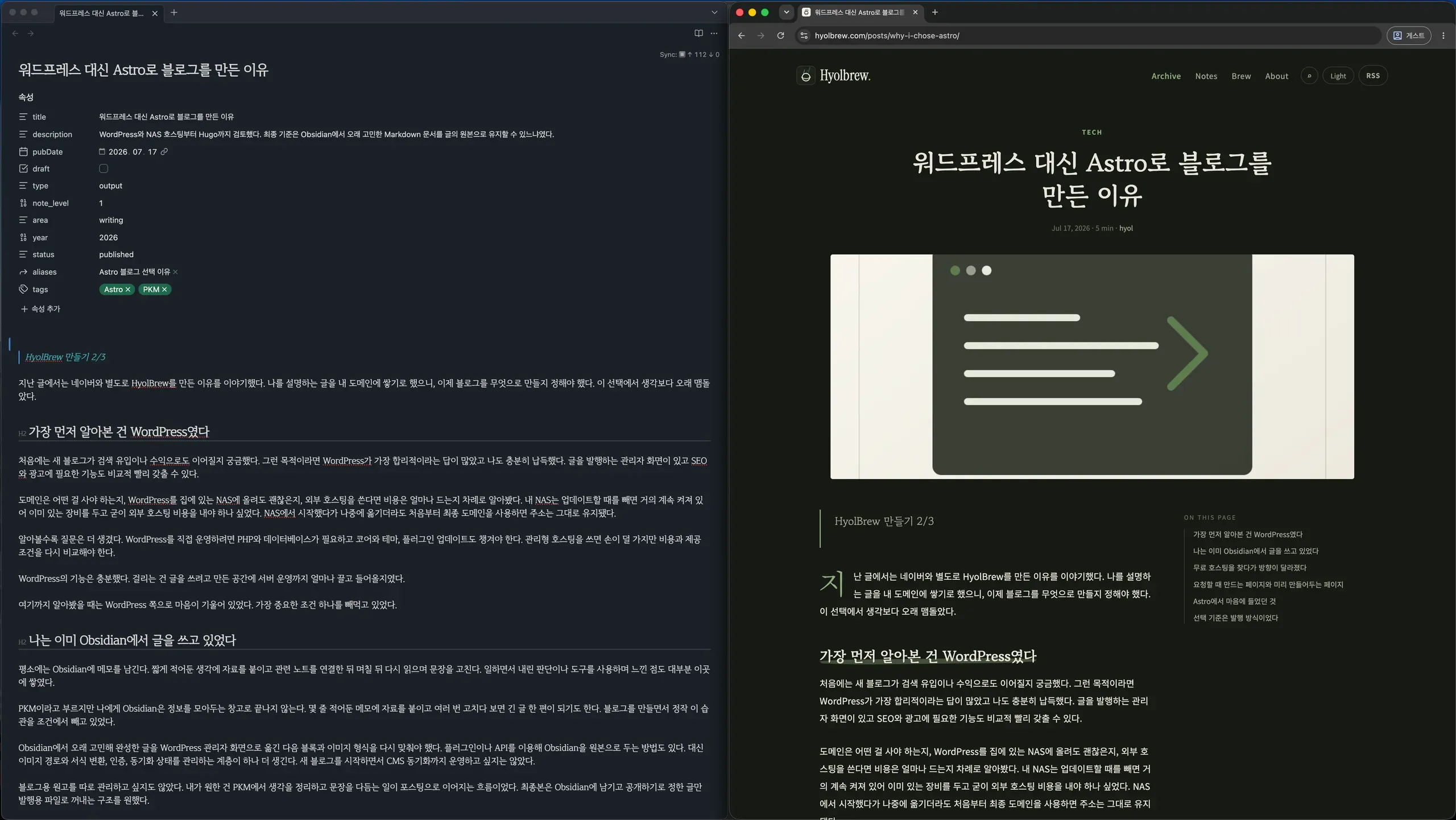Viewport: 1456px width, 820px height.
Task: Open the author link hyol
Action: 1126,228
